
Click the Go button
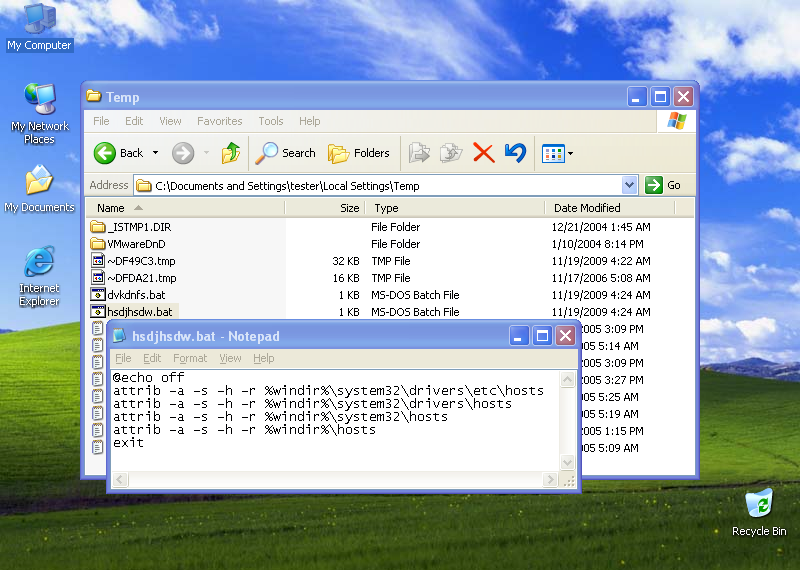pyautogui.click(x=663, y=185)
